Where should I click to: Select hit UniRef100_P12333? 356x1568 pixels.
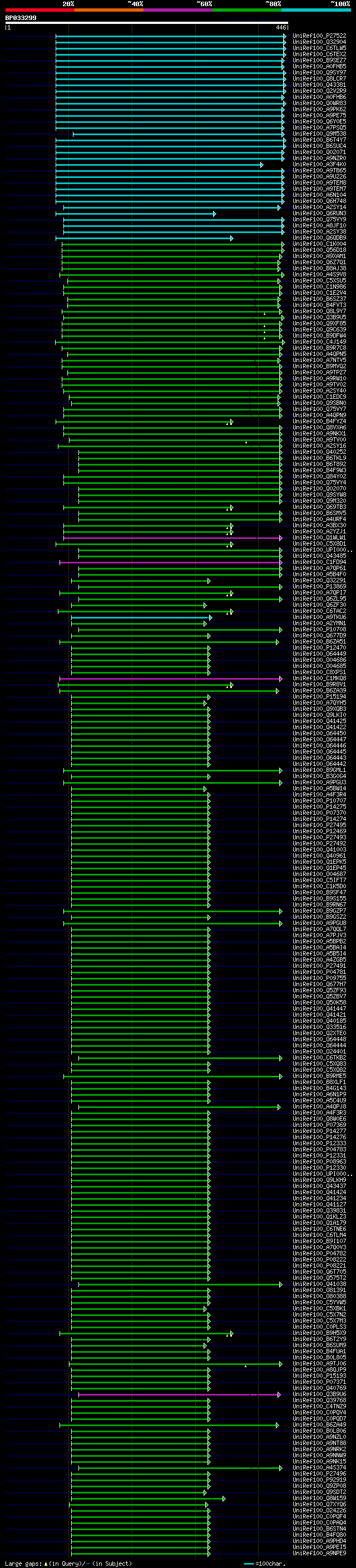(319, 1144)
